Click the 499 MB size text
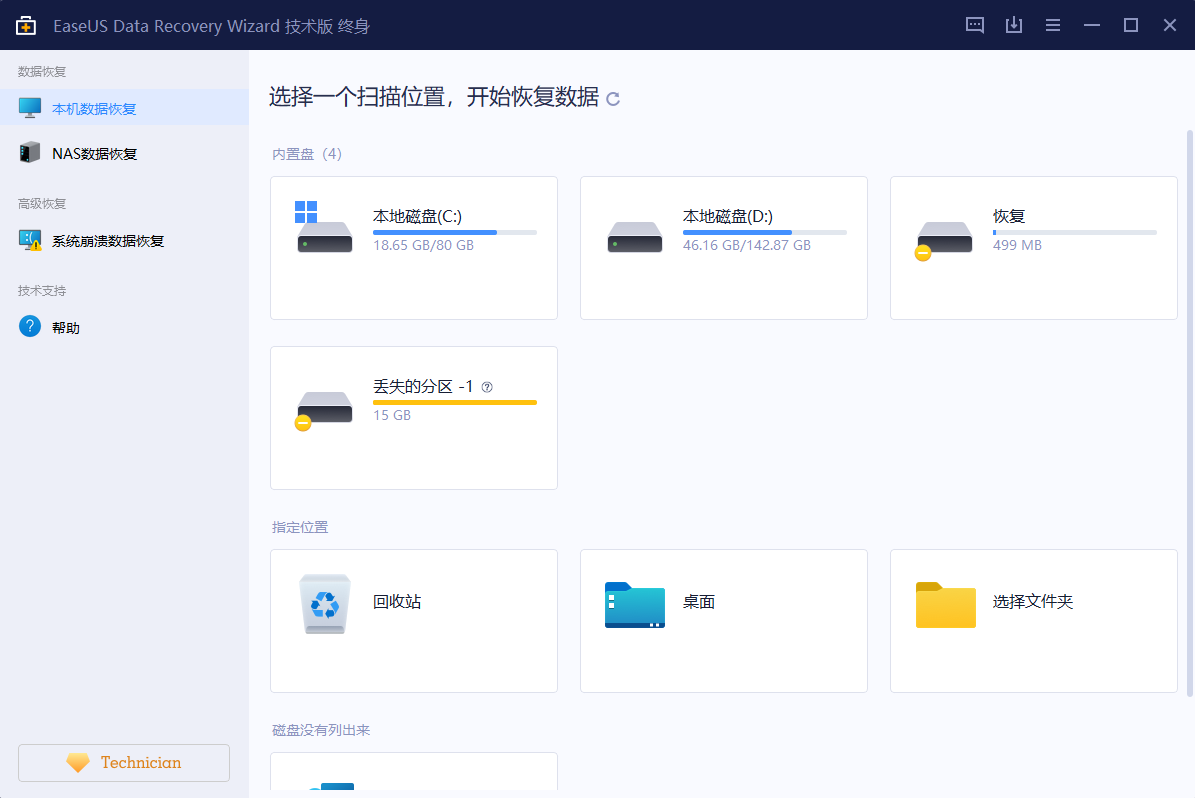This screenshot has height=798, width=1195. coord(1017,245)
